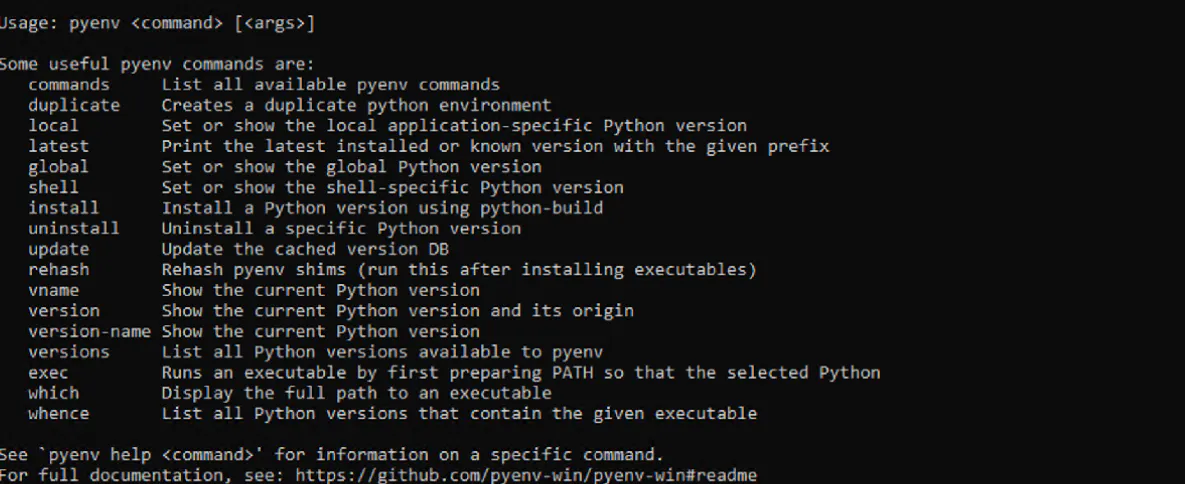Click the 'uninstall' command name
This screenshot has width=1185, height=484.
click(74, 228)
